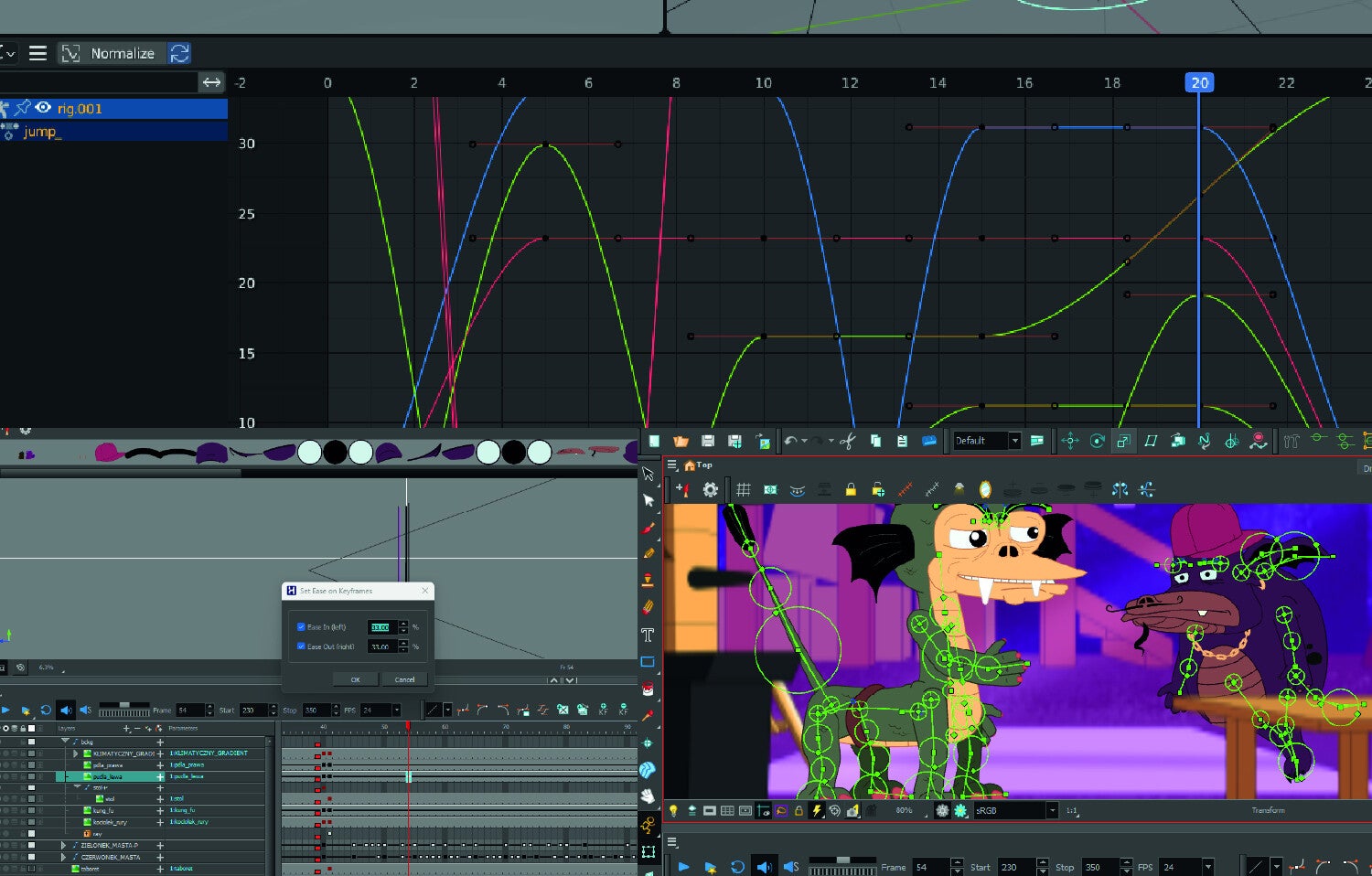Click frame 20 marker on graph ruler

click(1199, 82)
